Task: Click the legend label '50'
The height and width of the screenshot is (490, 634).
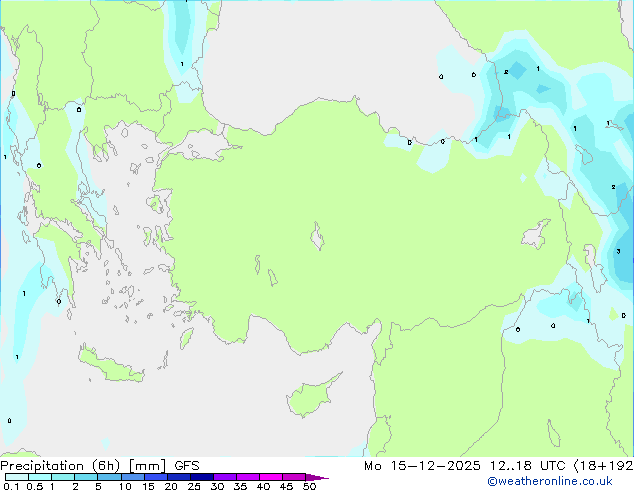Action: pyautogui.click(x=309, y=486)
